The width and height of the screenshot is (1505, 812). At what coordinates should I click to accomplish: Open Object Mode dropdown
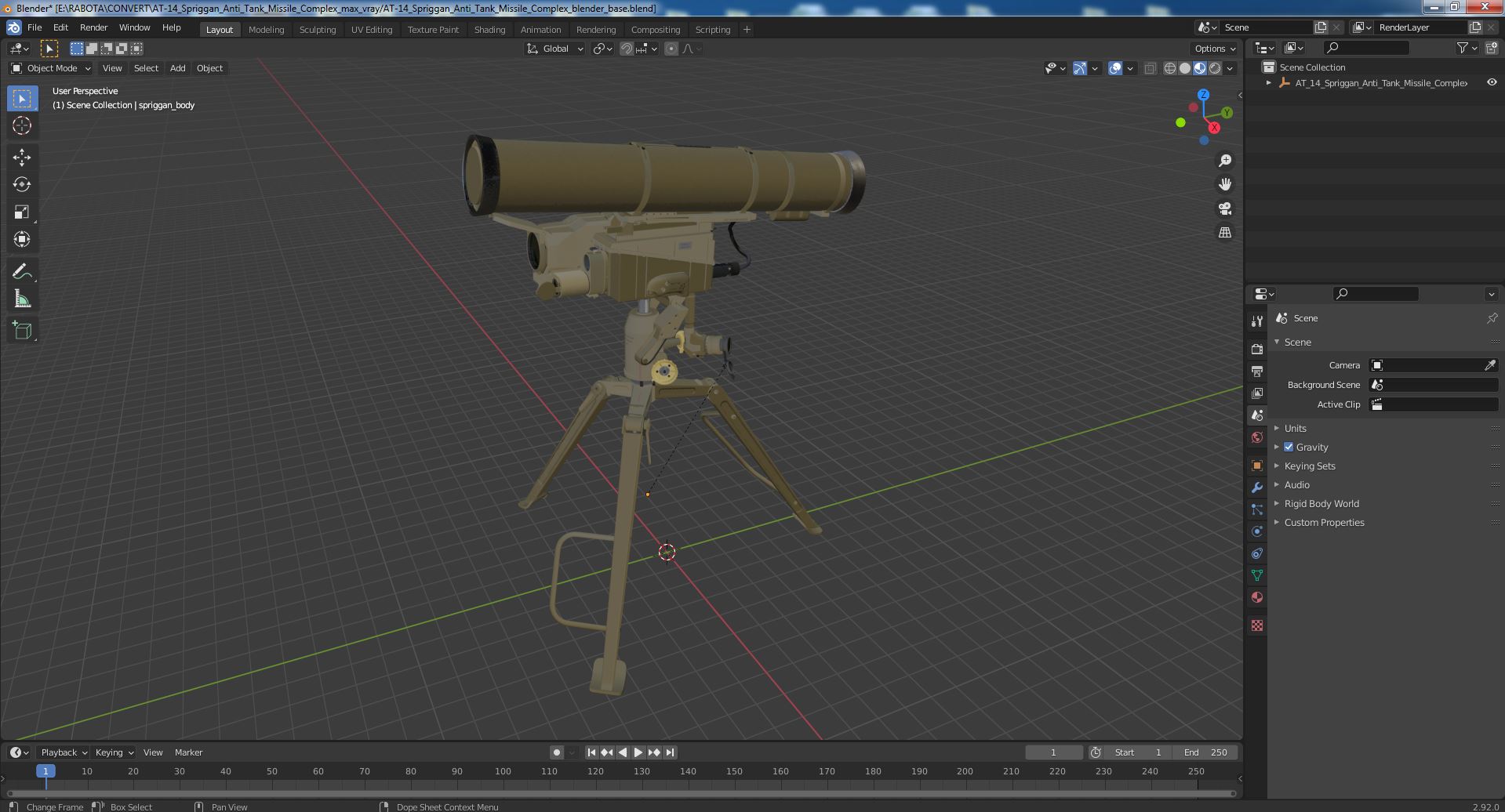[x=51, y=68]
